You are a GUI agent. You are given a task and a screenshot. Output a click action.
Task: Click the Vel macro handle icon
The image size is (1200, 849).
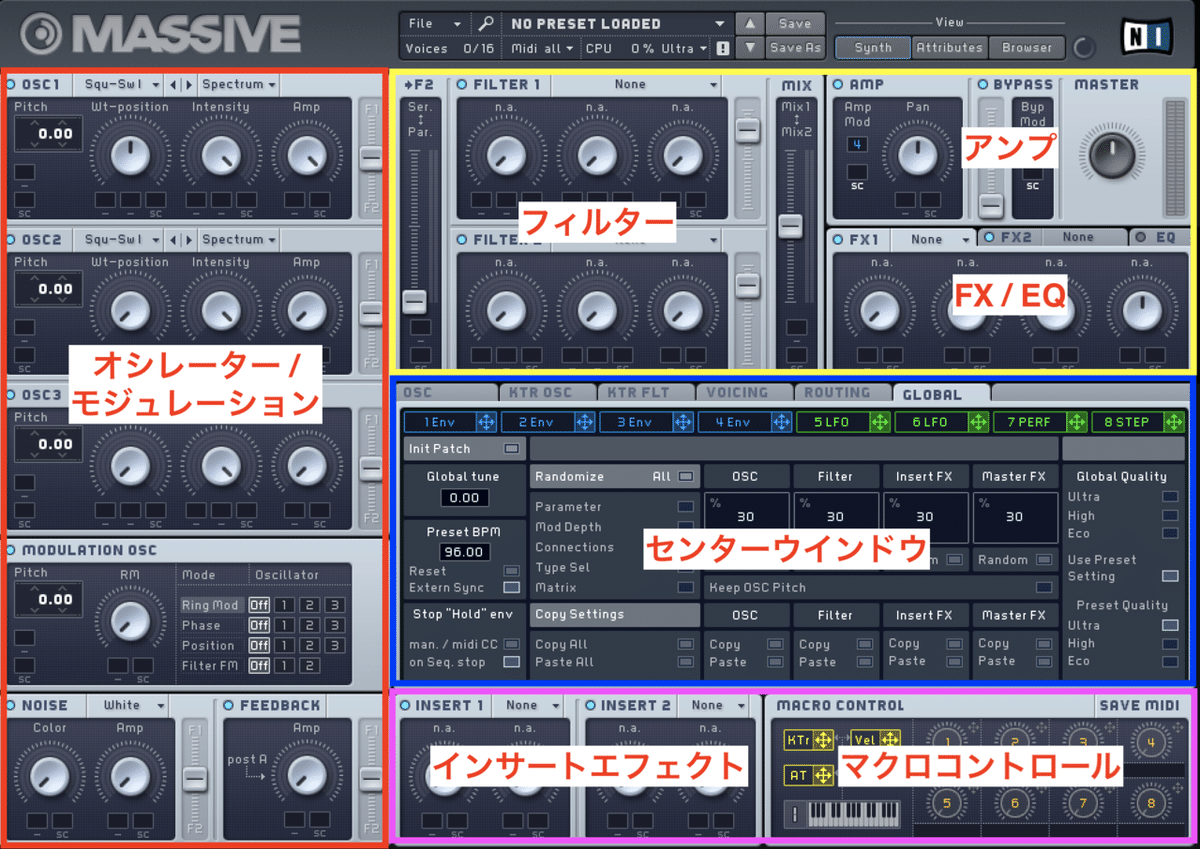click(x=890, y=739)
